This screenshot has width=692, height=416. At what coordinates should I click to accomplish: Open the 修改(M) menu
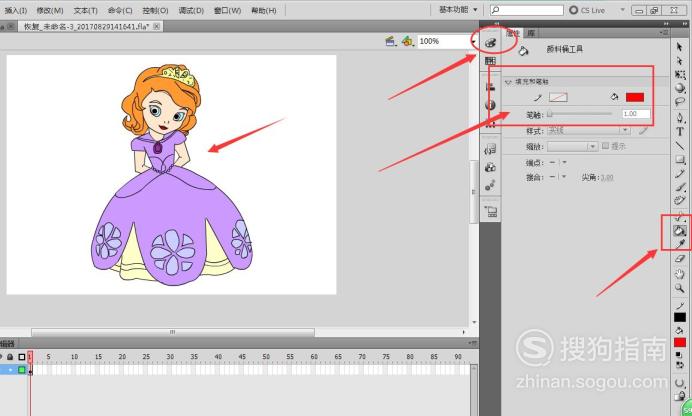point(50,10)
